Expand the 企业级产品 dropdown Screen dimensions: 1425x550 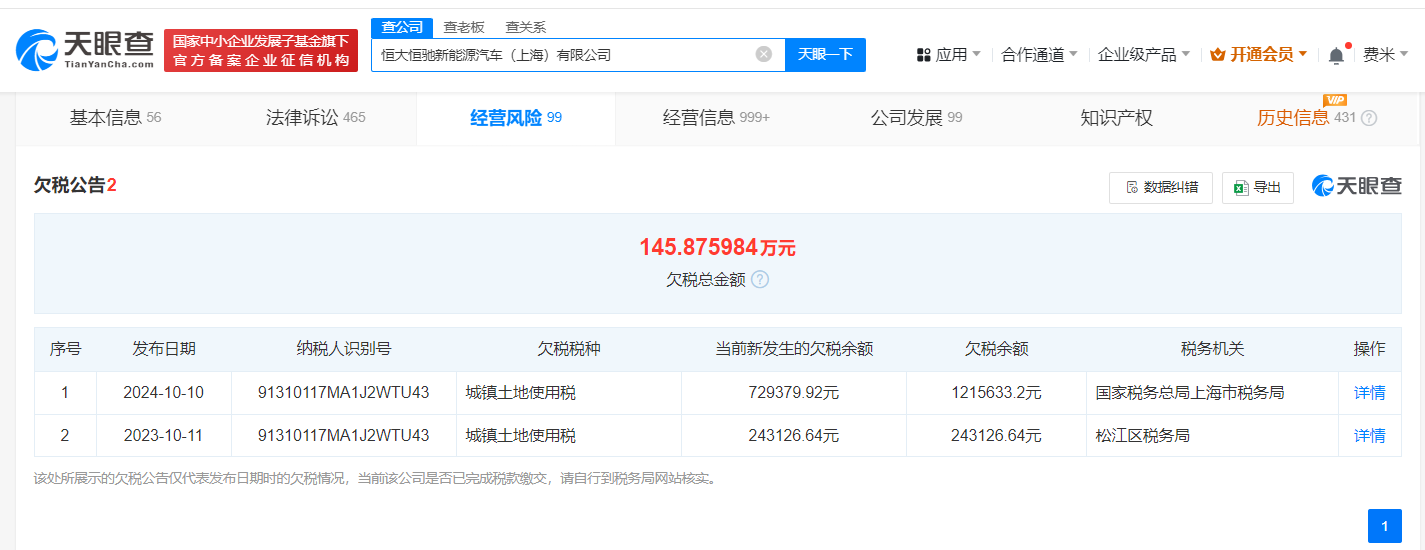(x=1143, y=55)
